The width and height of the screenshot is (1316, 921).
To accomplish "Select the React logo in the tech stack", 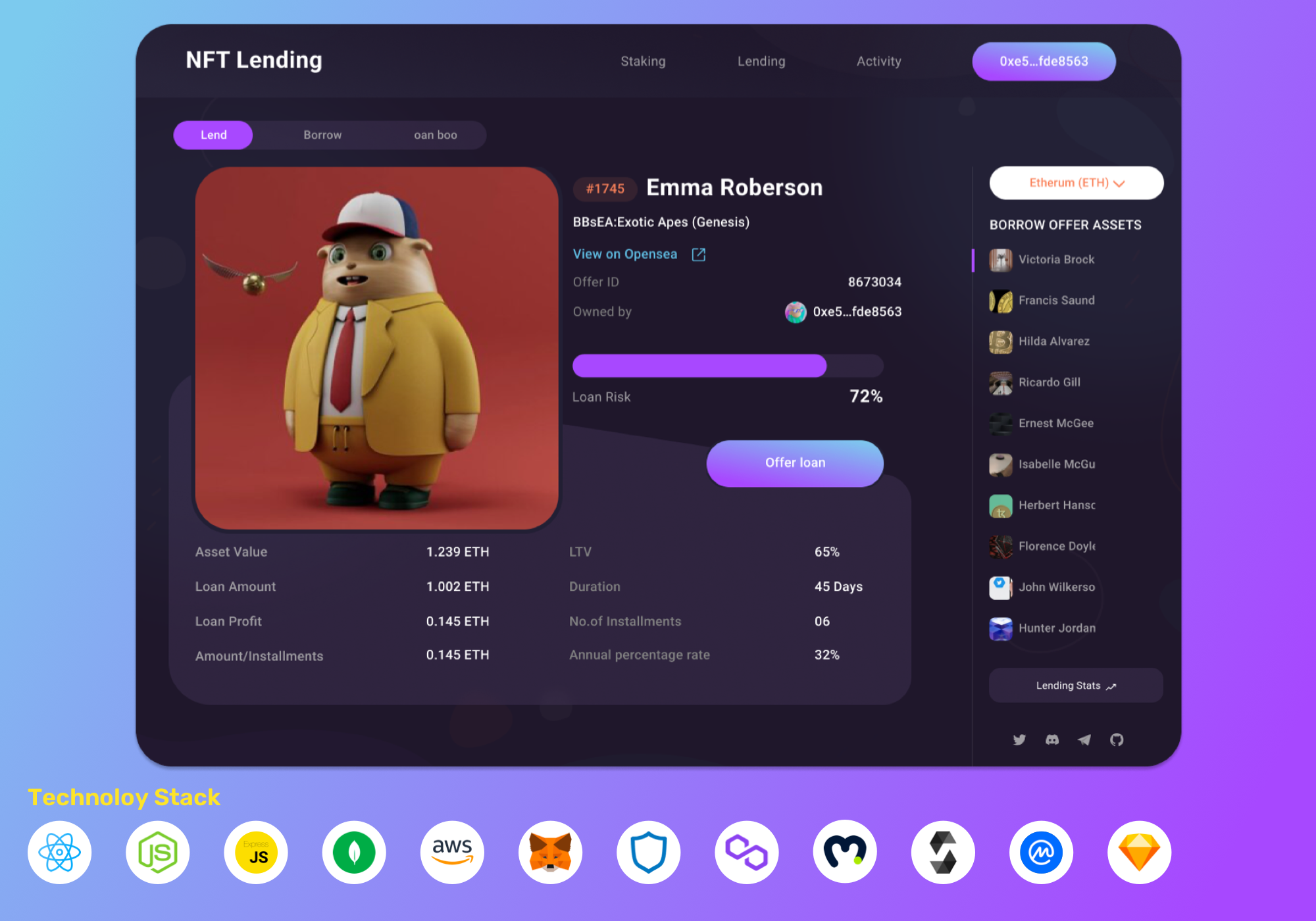I will point(60,852).
